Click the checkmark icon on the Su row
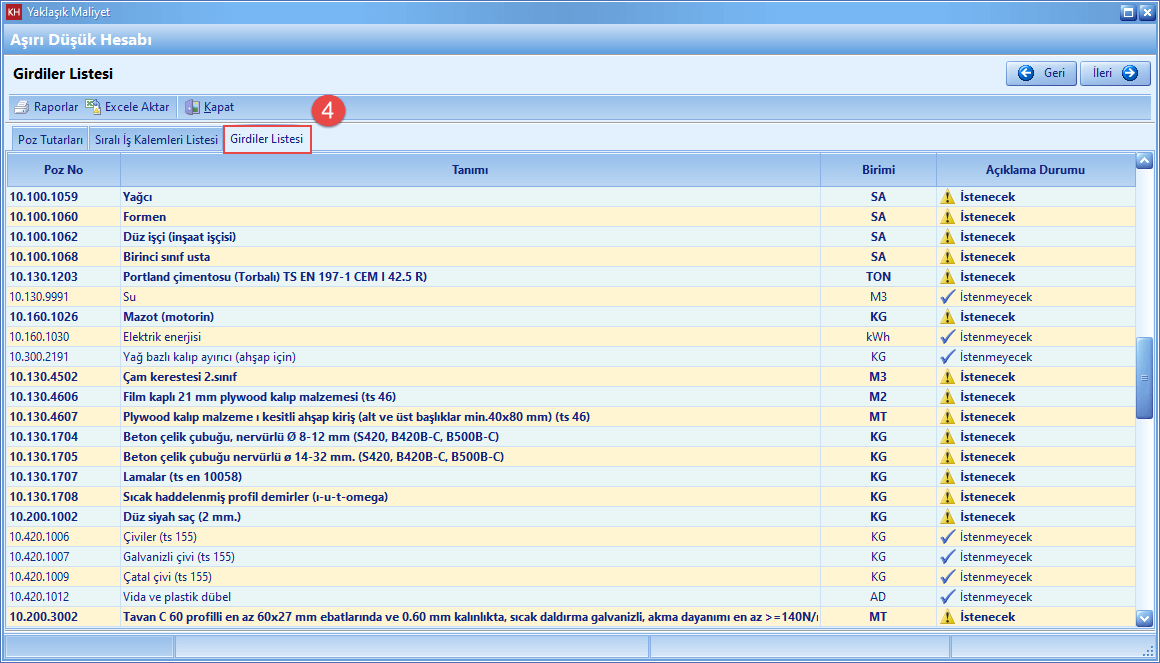This screenshot has width=1160, height=663. click(947, 297)
